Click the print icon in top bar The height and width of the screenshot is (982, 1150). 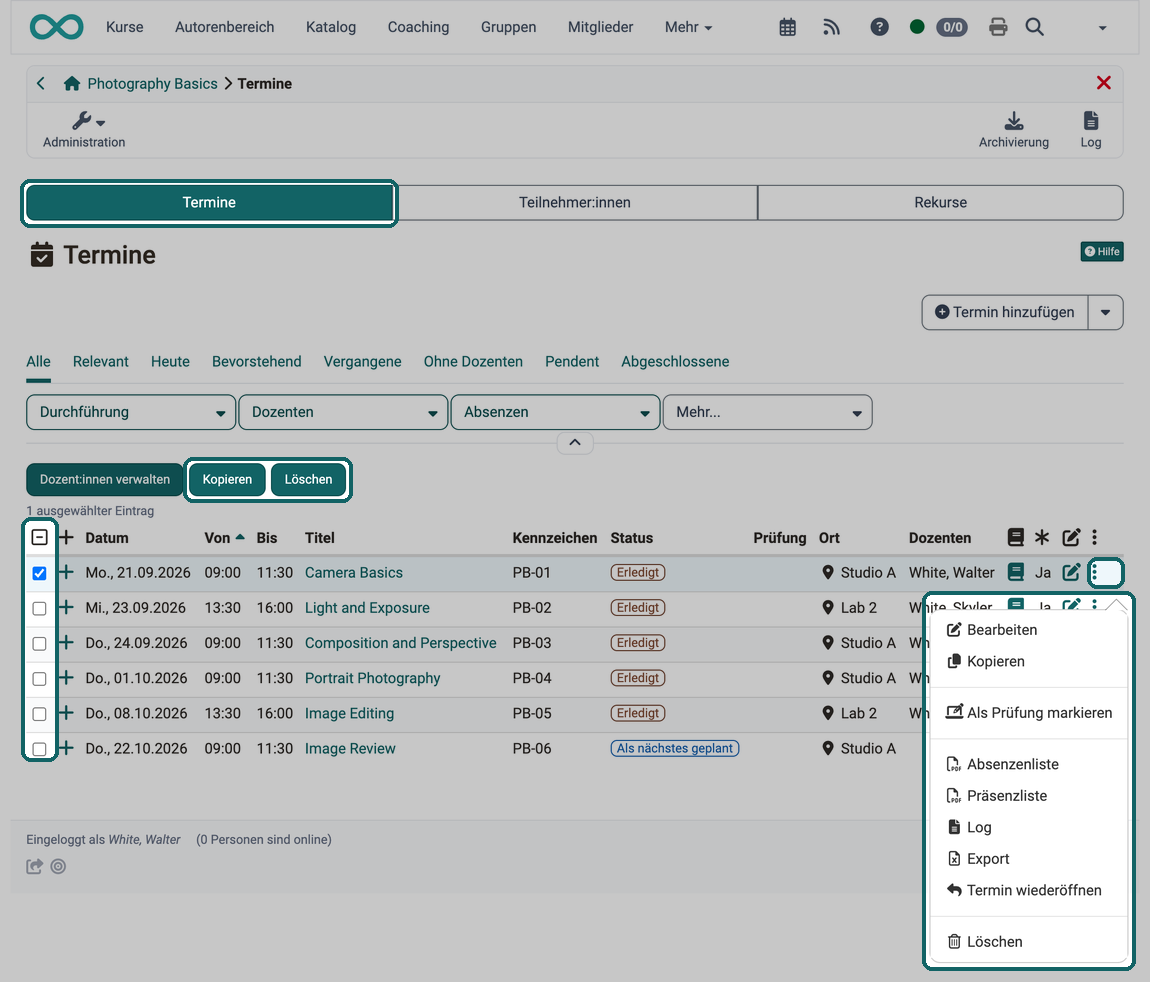[997, 27]
